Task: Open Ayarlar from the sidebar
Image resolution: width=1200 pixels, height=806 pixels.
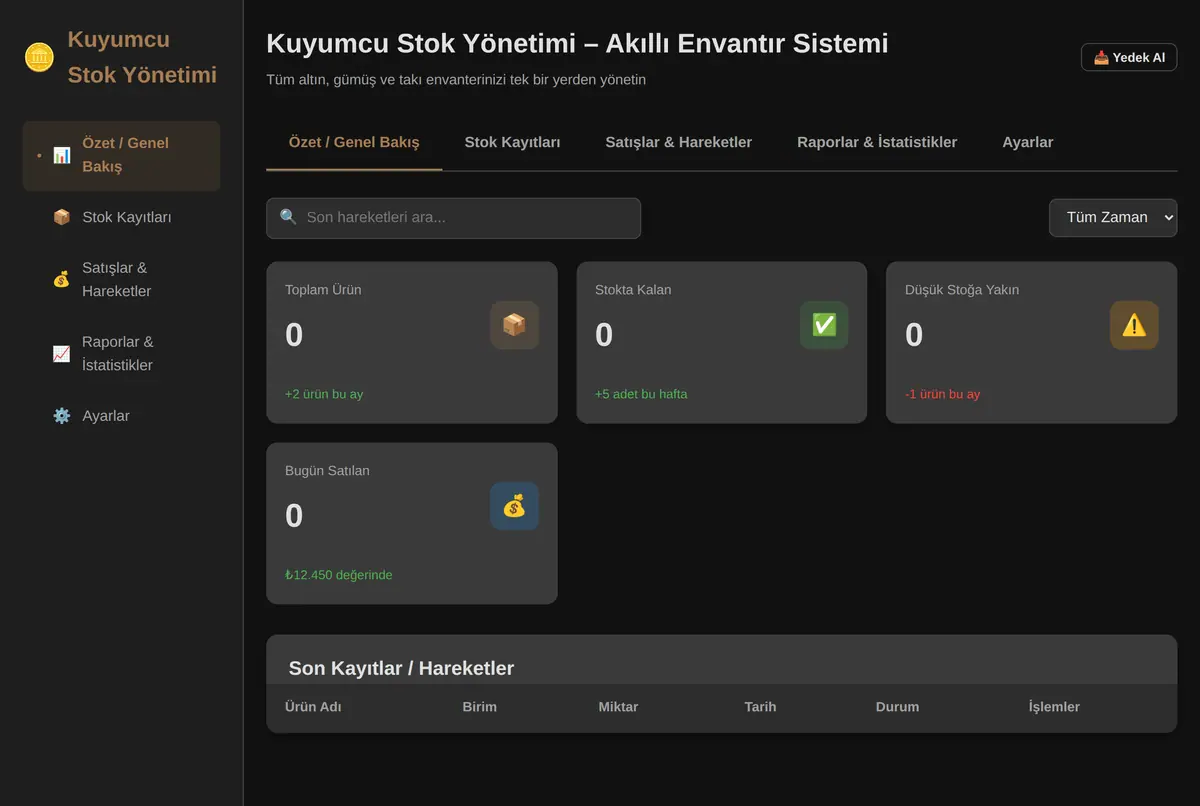Action: pyautogui.click(x=121, y=416)
